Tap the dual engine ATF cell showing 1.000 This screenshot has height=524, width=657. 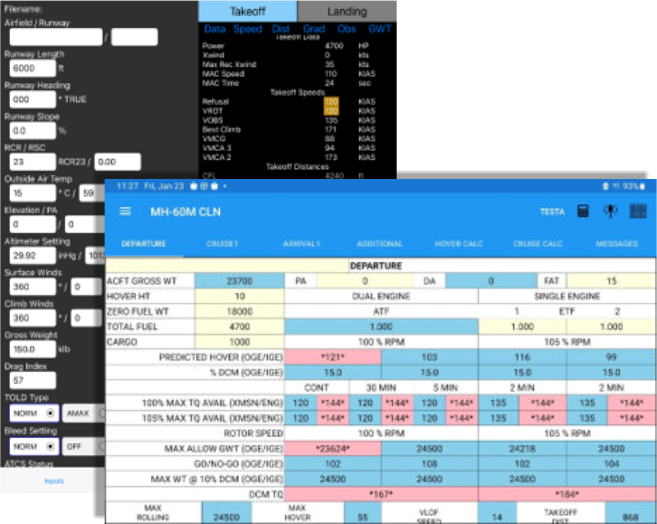tap(381, 326)
